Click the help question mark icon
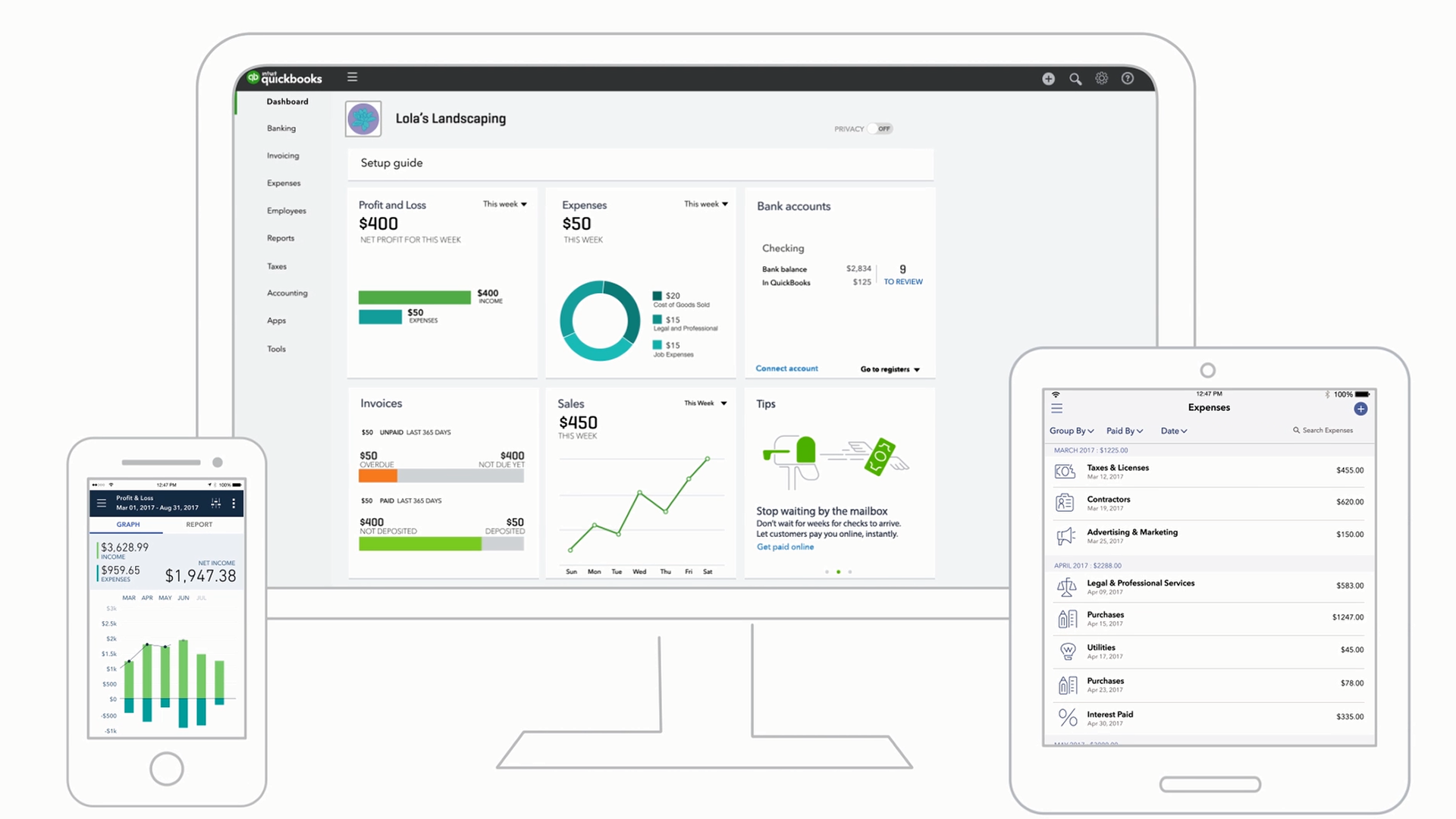This screenshot has width=1456, height=819. (x=1128, y=78)
